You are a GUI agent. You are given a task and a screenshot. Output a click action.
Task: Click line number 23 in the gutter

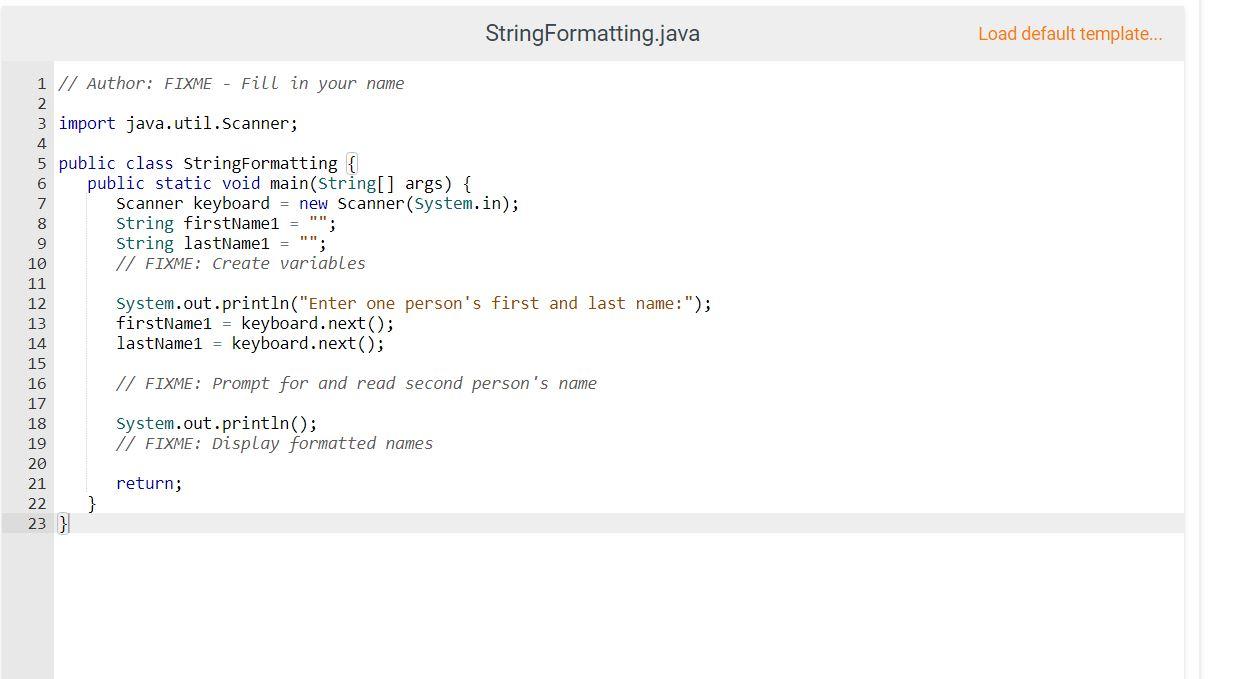point(36,523)
